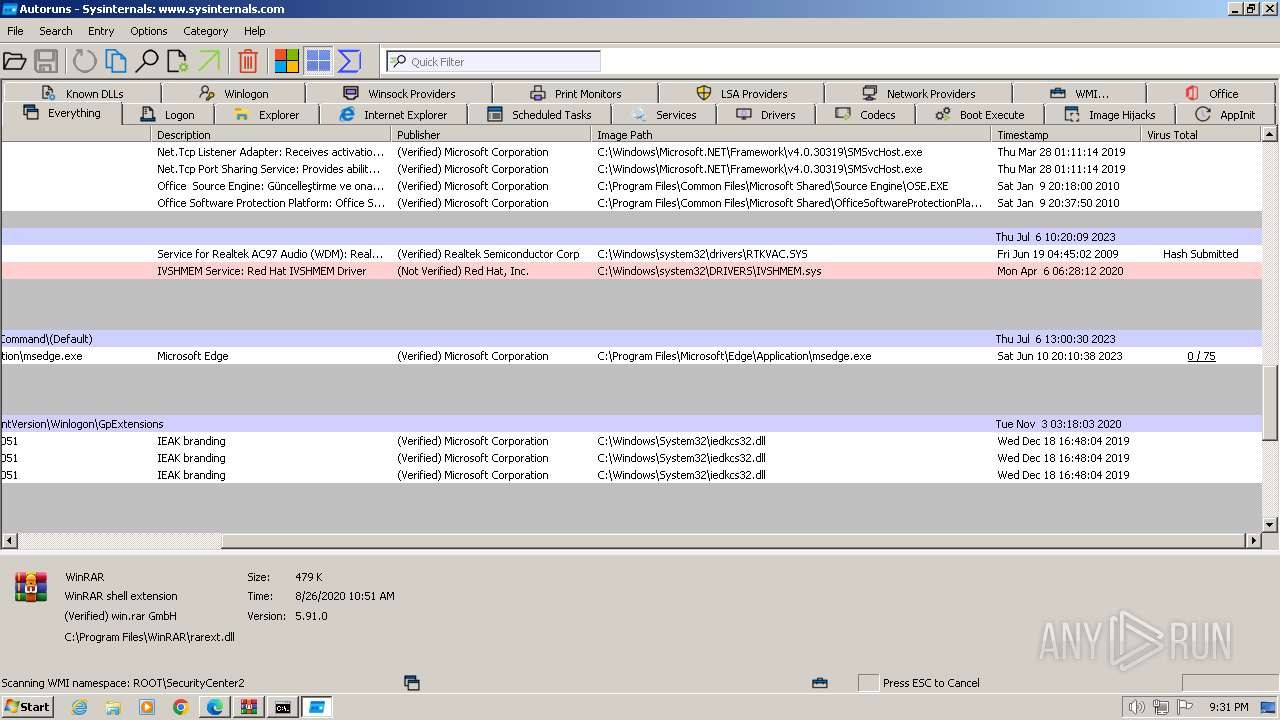The image size is (1280, 720).
Task: Open the Category menu
Action: 206,31
